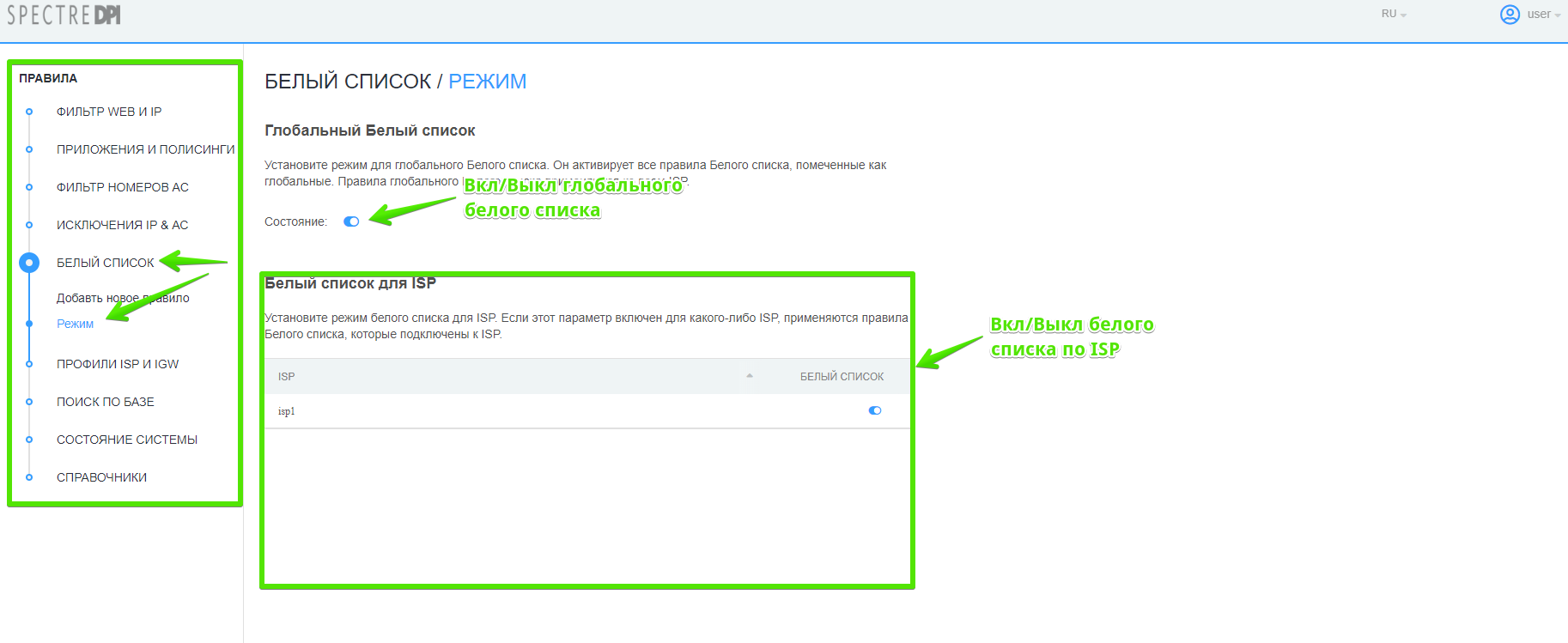Click bullet marker beside Поиск по базе

29,402
